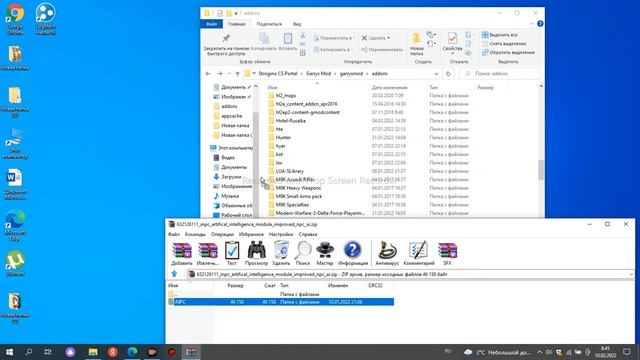
Task: Click the Удалить recycle bin icon in WinRAR
Action: tap(281, 253)
